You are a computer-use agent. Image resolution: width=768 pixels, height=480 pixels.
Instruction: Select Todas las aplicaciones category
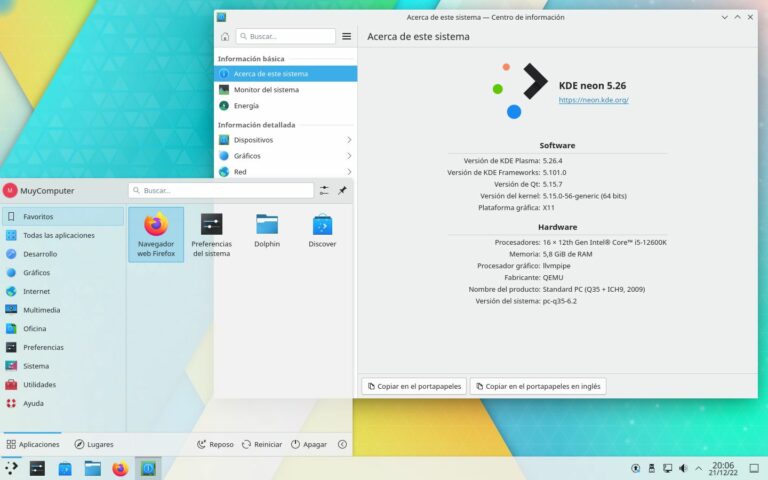[63, 235]
